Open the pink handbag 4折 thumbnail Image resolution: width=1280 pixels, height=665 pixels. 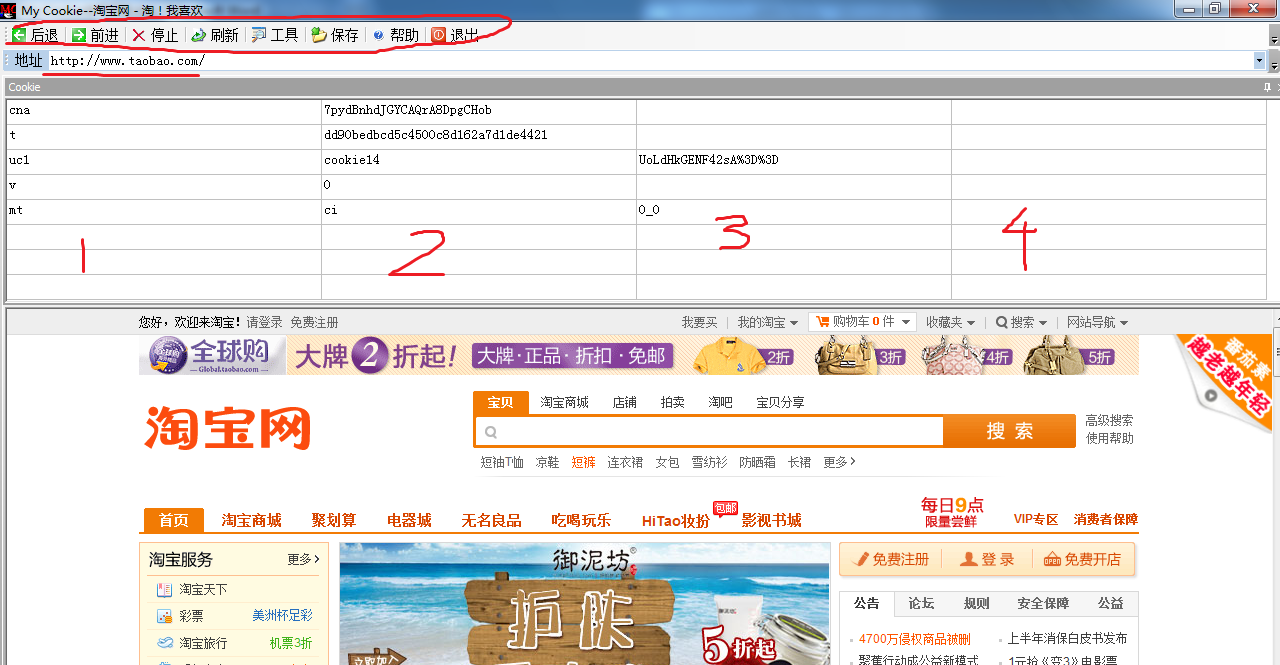coord(965,355)
